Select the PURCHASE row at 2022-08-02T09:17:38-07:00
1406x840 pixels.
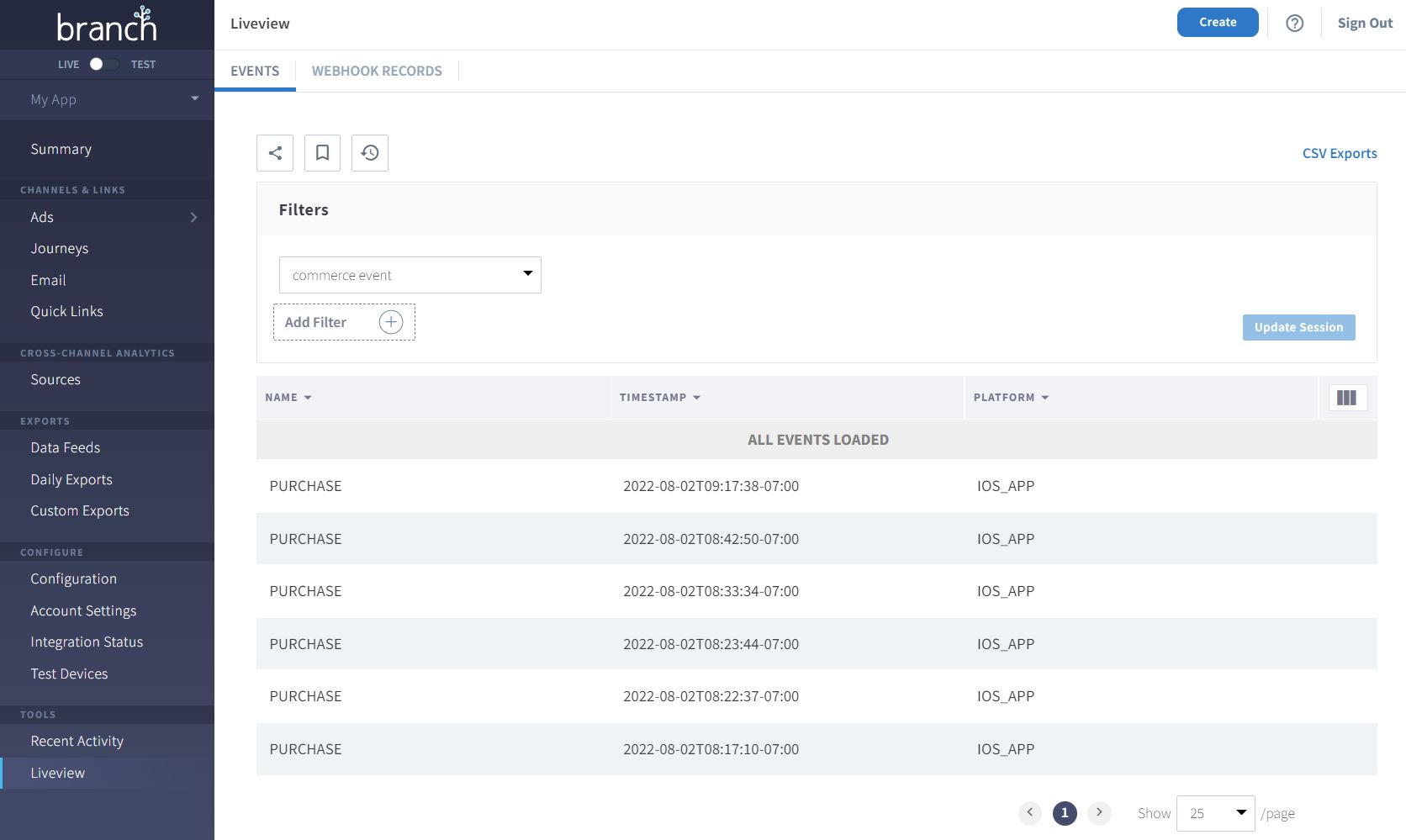coord(817,486)
